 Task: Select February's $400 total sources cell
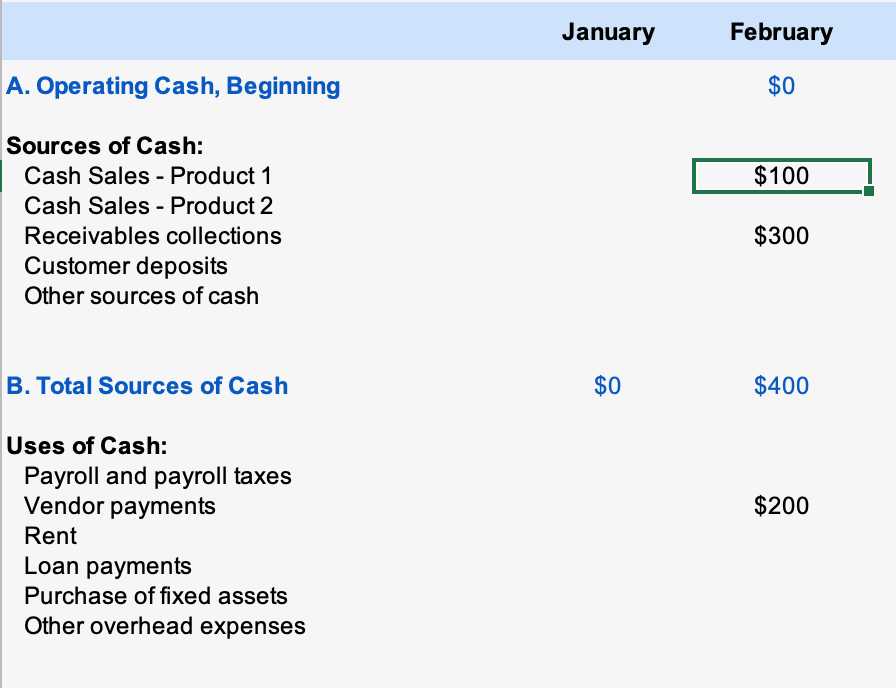(781, 386)
